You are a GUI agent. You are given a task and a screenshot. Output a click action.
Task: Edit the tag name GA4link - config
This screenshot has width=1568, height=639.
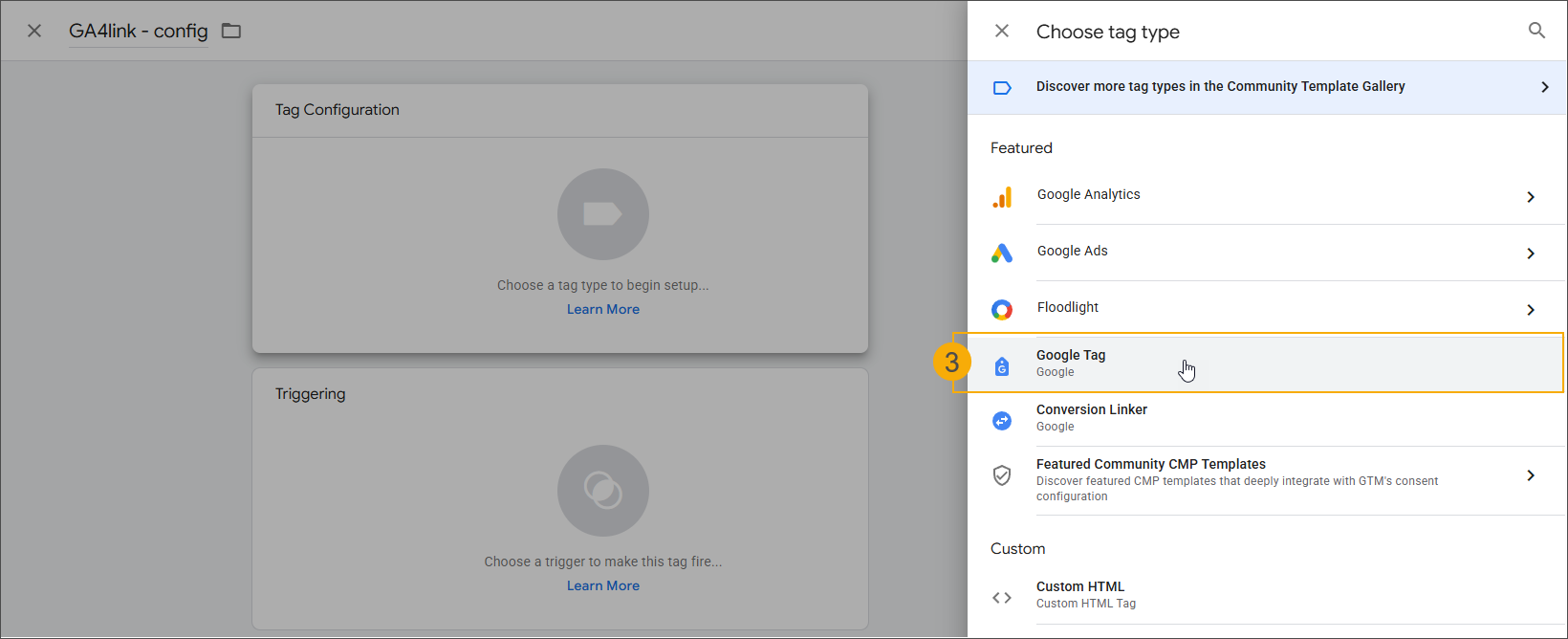(x=139, y=31)
